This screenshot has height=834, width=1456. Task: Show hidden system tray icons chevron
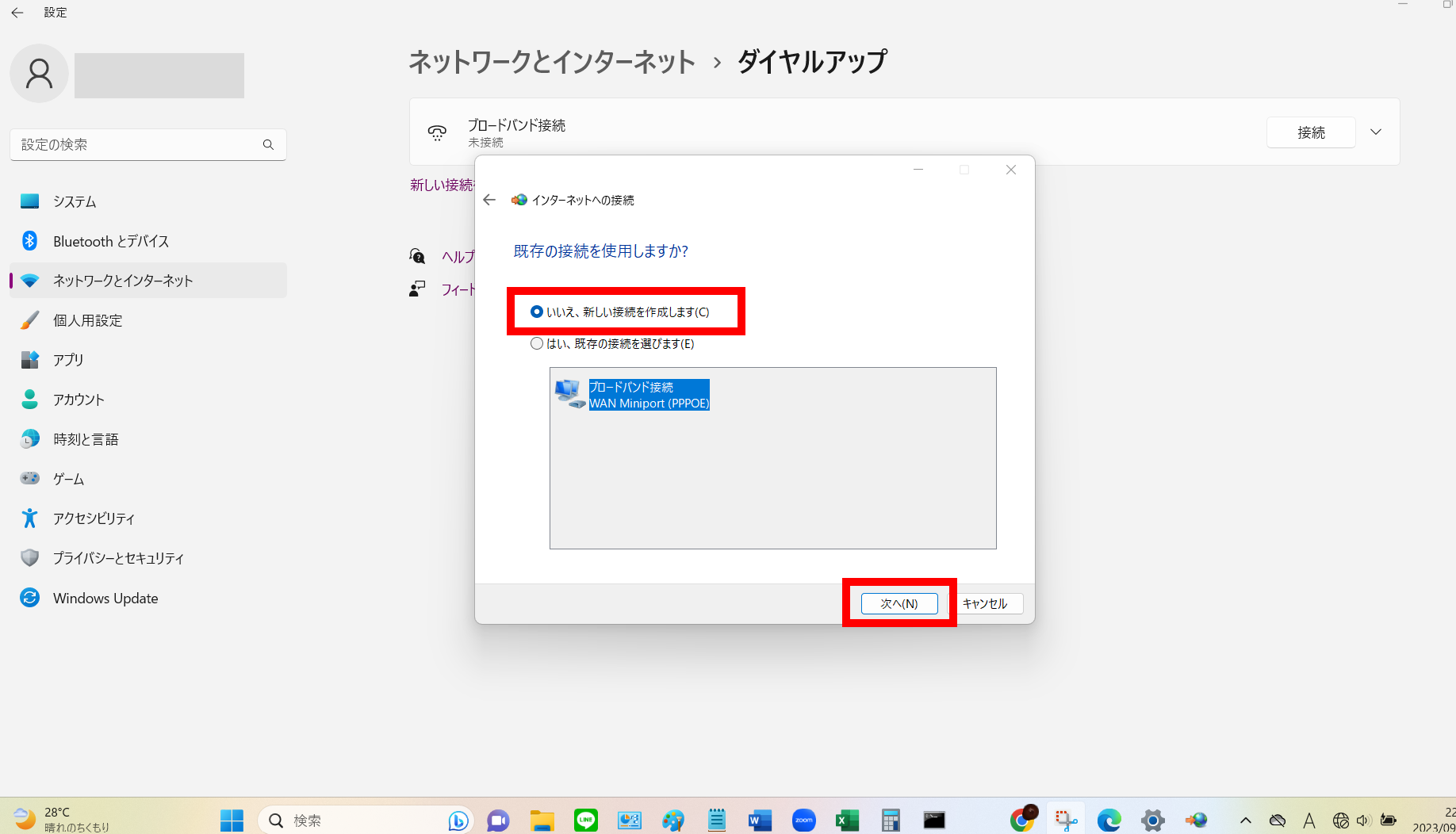(x=1245, y=821)
